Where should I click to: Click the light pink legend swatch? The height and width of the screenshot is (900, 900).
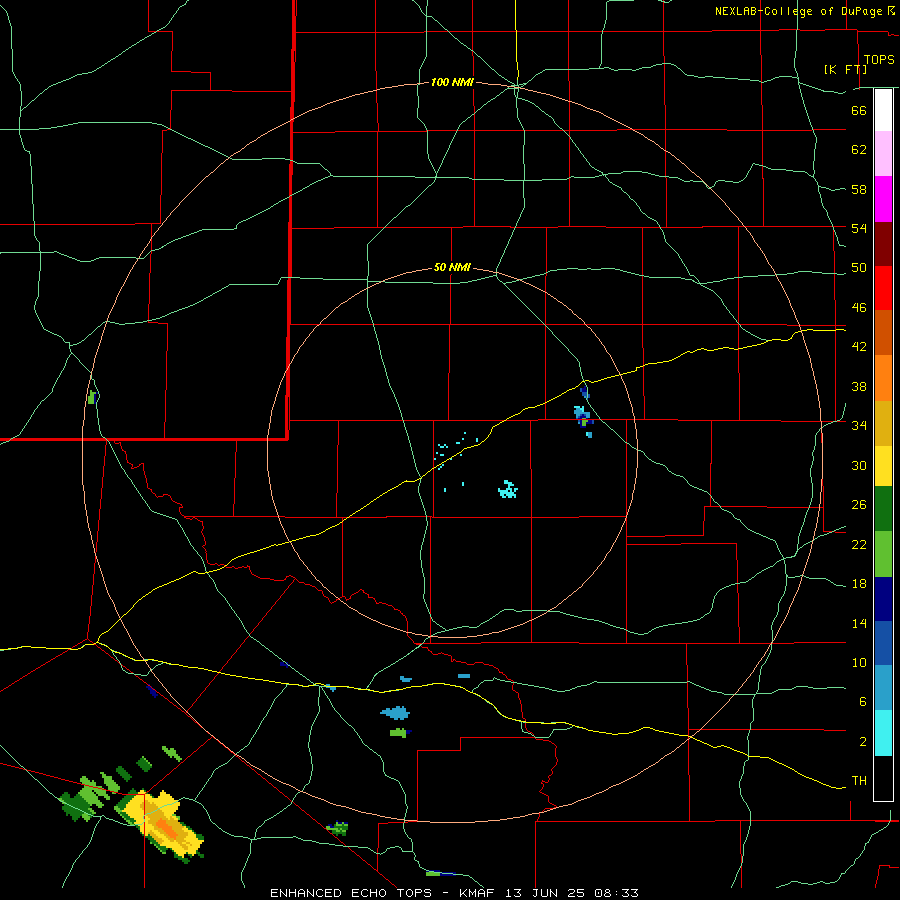click(x=883, y=154)
